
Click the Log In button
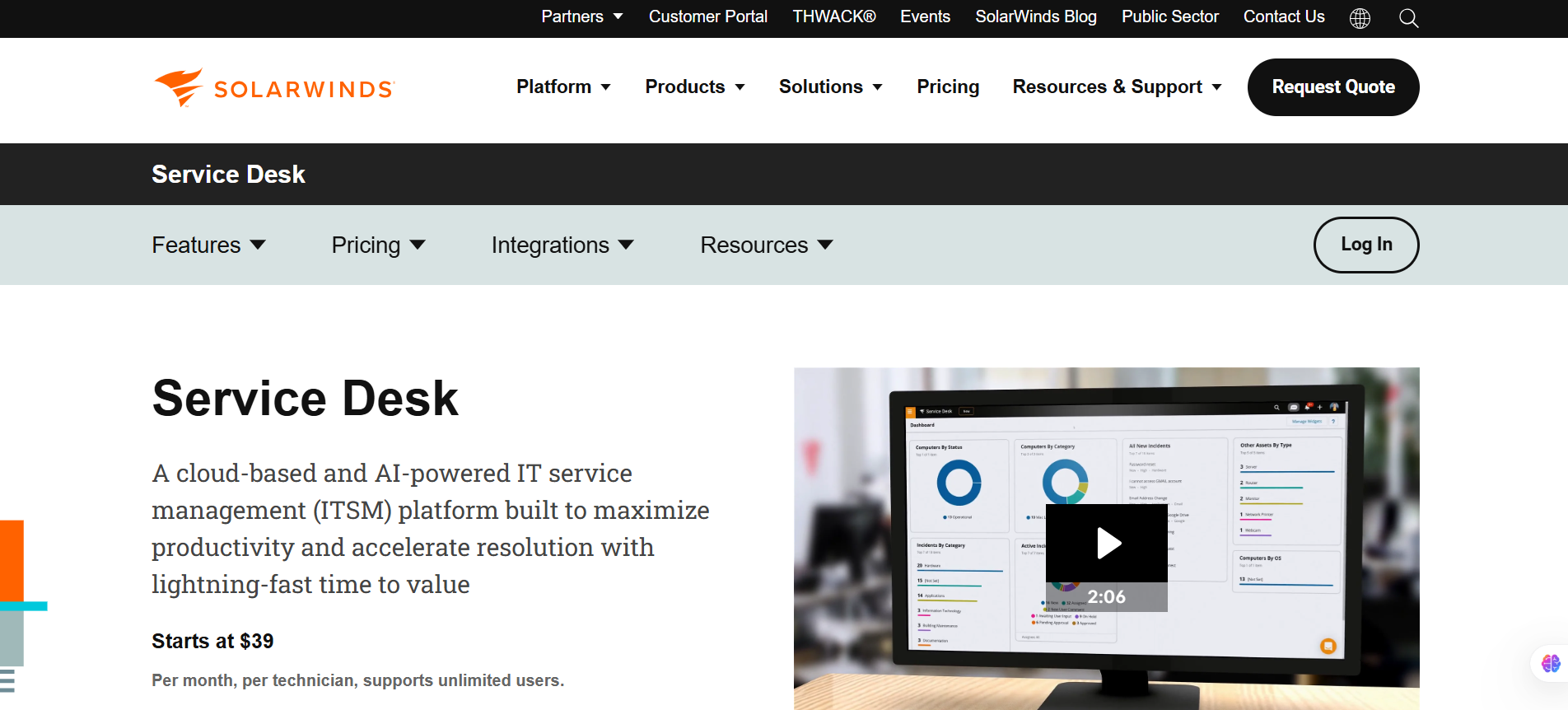(x=1365, y=245)
